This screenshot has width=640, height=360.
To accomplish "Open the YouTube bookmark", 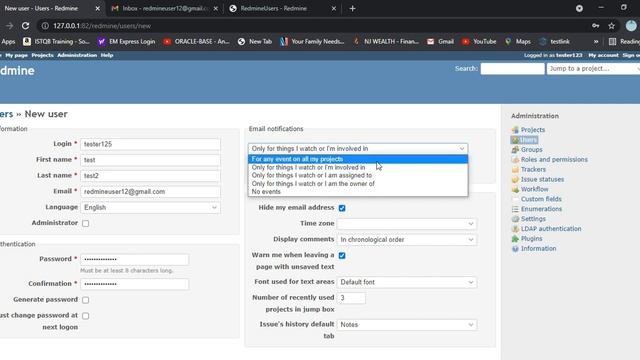I will pyautogui.click(x=479, y=41).
